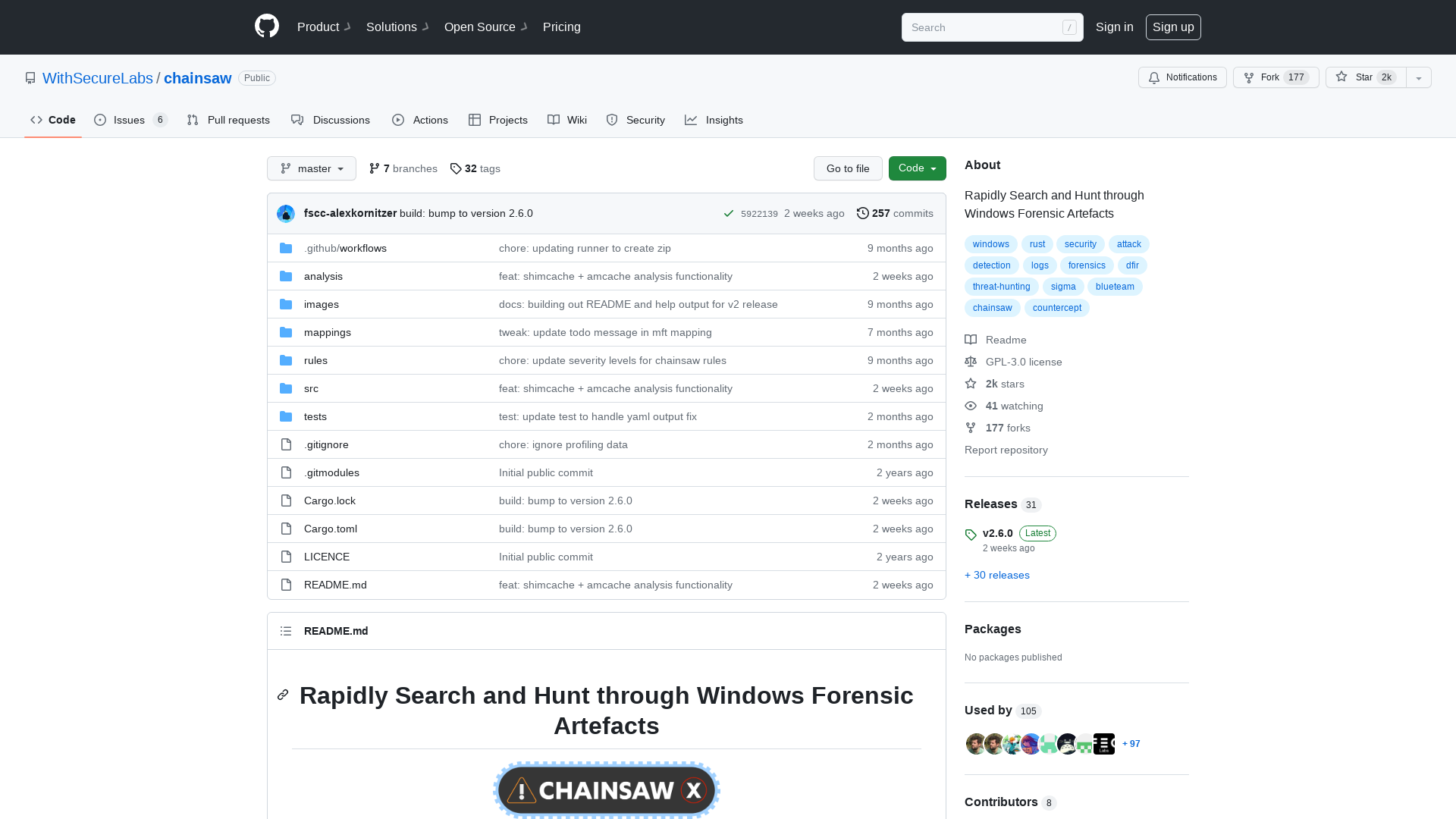Screen dimensions: 1456x819
Task: Open the green Code dropdown
Action: tap(918, 168)
